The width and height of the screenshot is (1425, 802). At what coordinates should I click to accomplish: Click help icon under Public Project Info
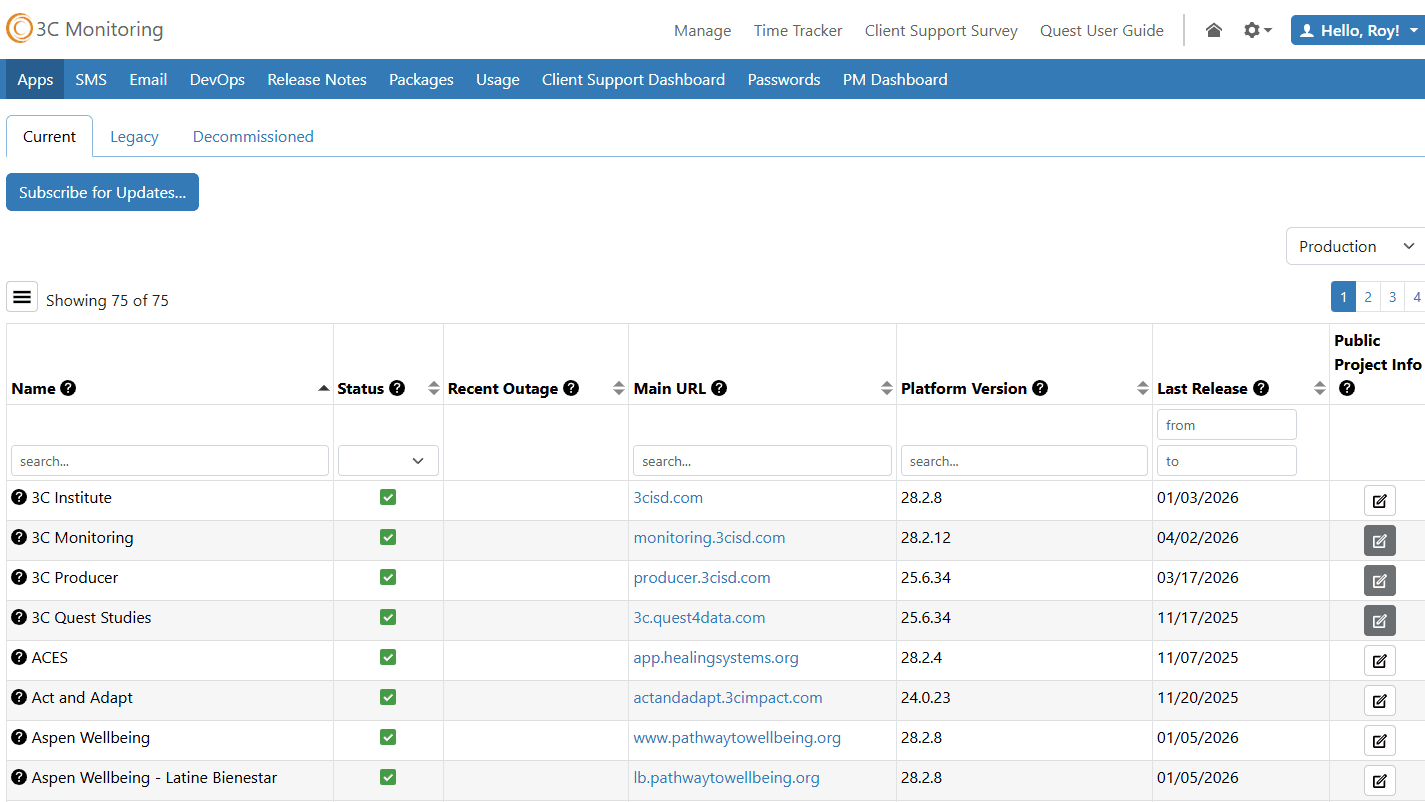click(x=1346, y=388)
